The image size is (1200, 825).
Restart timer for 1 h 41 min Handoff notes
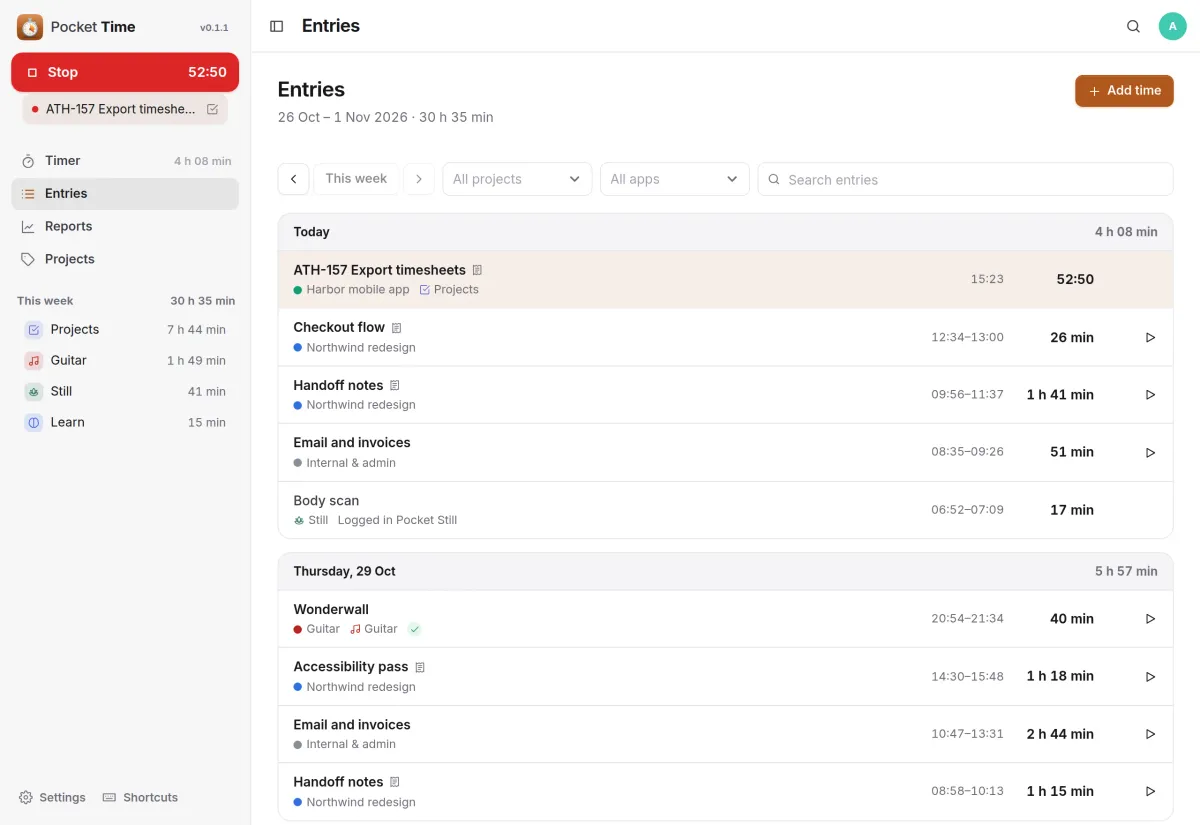coord(1150,395)
